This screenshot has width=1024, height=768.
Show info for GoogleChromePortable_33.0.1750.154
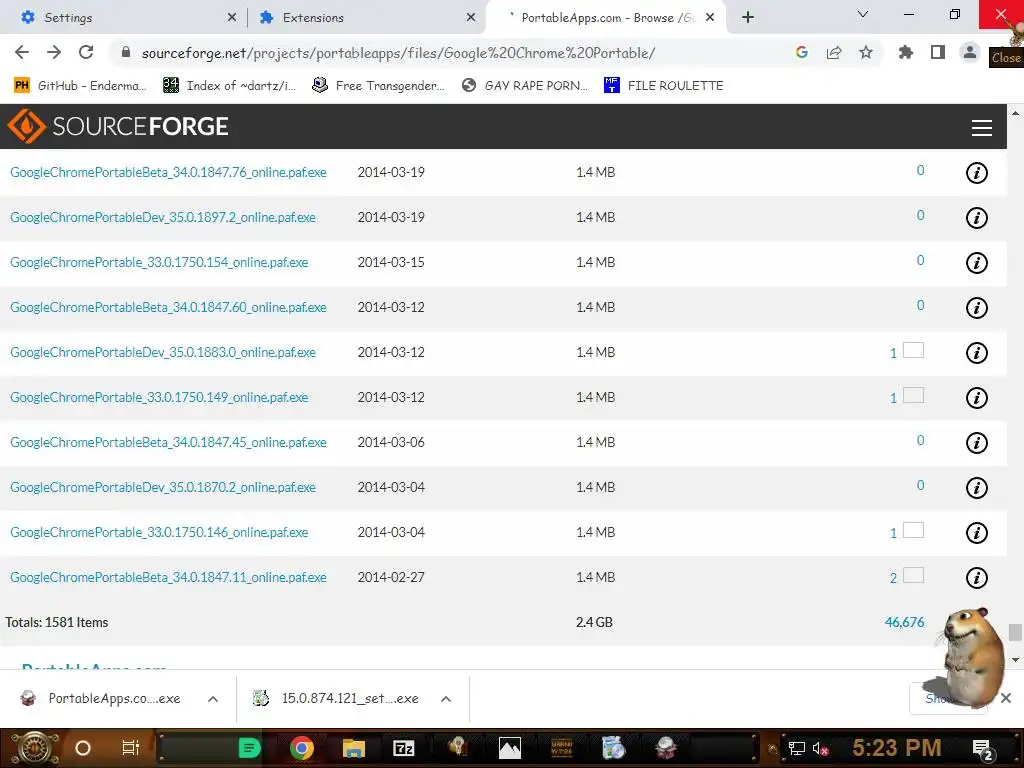coord(976,263)
